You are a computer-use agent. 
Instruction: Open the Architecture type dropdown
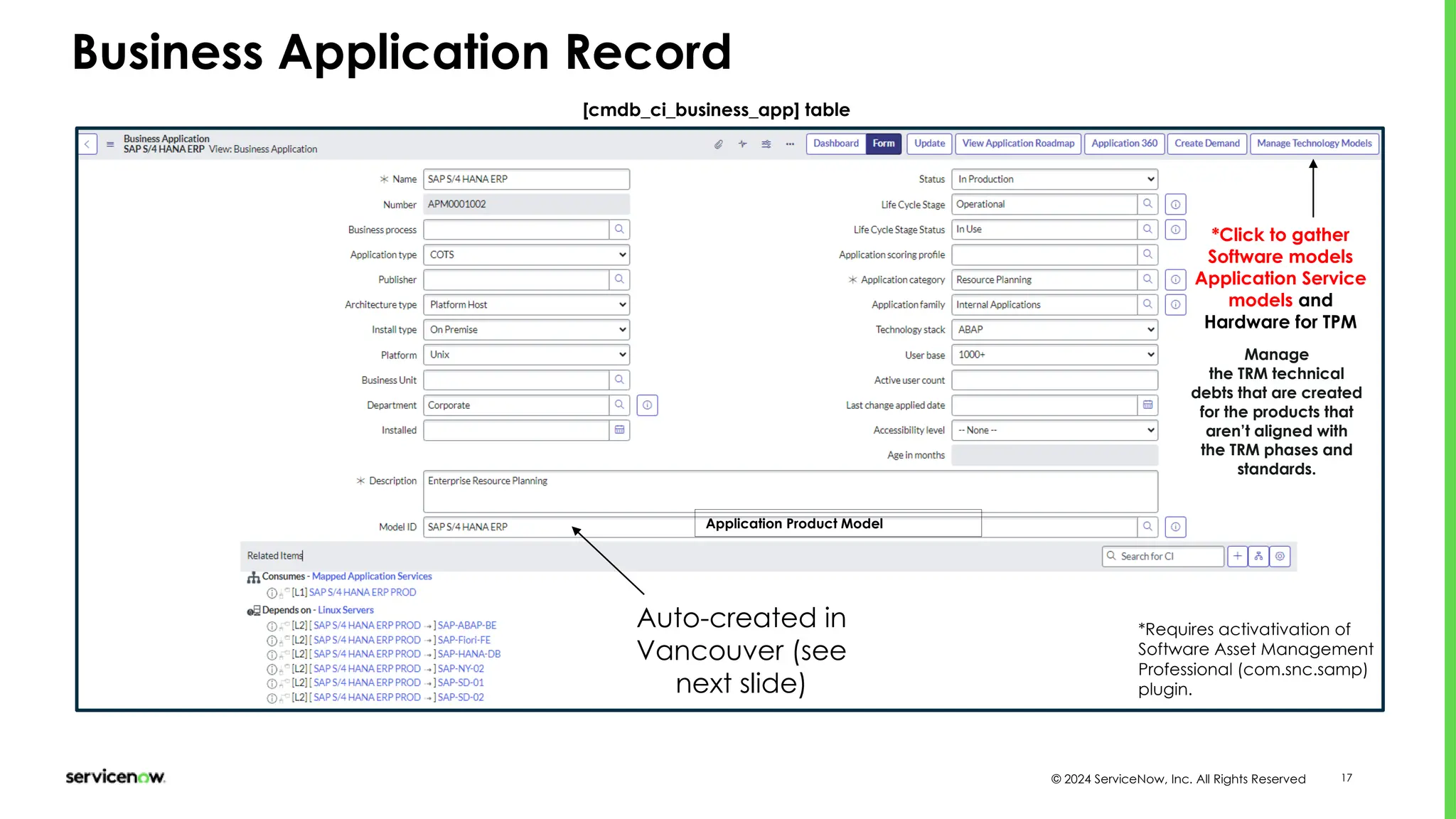(x=527, y=305)
